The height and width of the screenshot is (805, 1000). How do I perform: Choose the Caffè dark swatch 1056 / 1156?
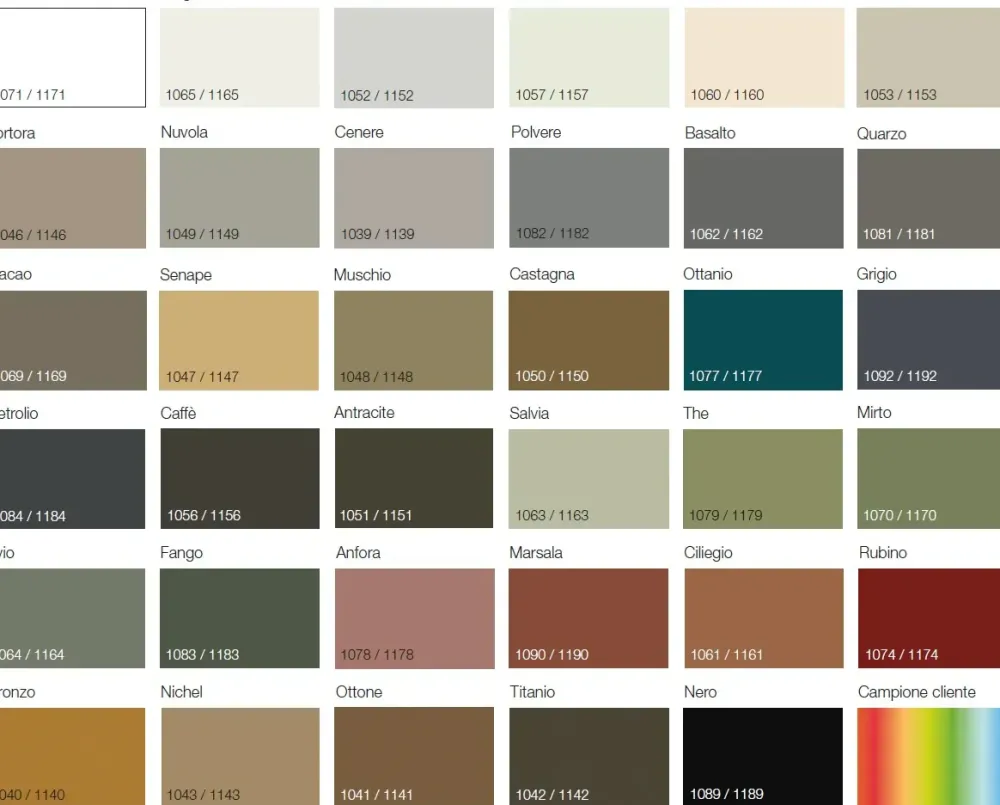coord(239,479)
